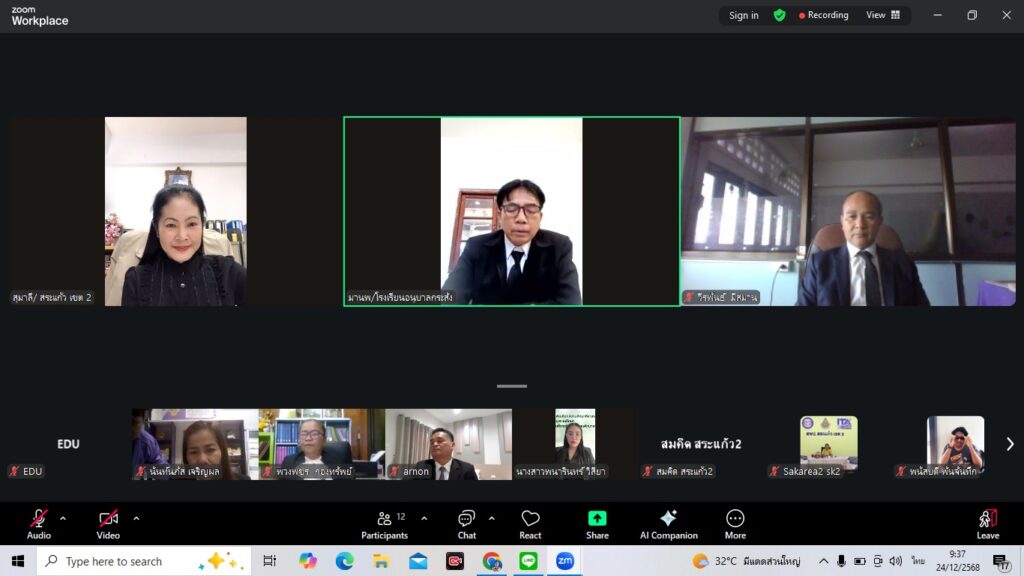Open the More options menu
This screenshot has width=1024, height=576.
click(735, 523)
